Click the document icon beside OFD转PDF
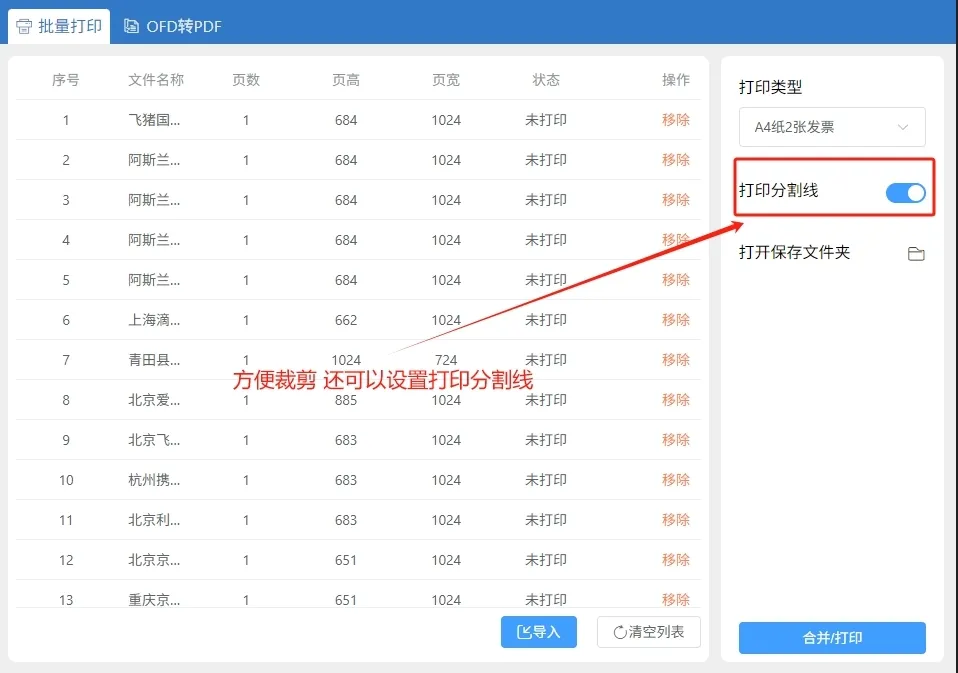The image size is (958, 673). tap(131, 26)
